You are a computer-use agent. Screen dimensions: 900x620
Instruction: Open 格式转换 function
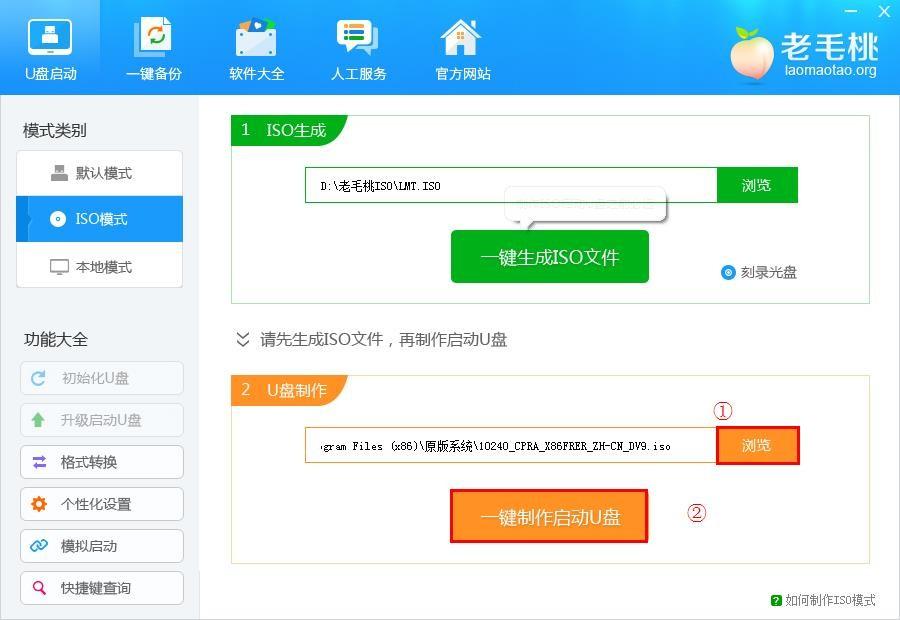pos(102,462)
